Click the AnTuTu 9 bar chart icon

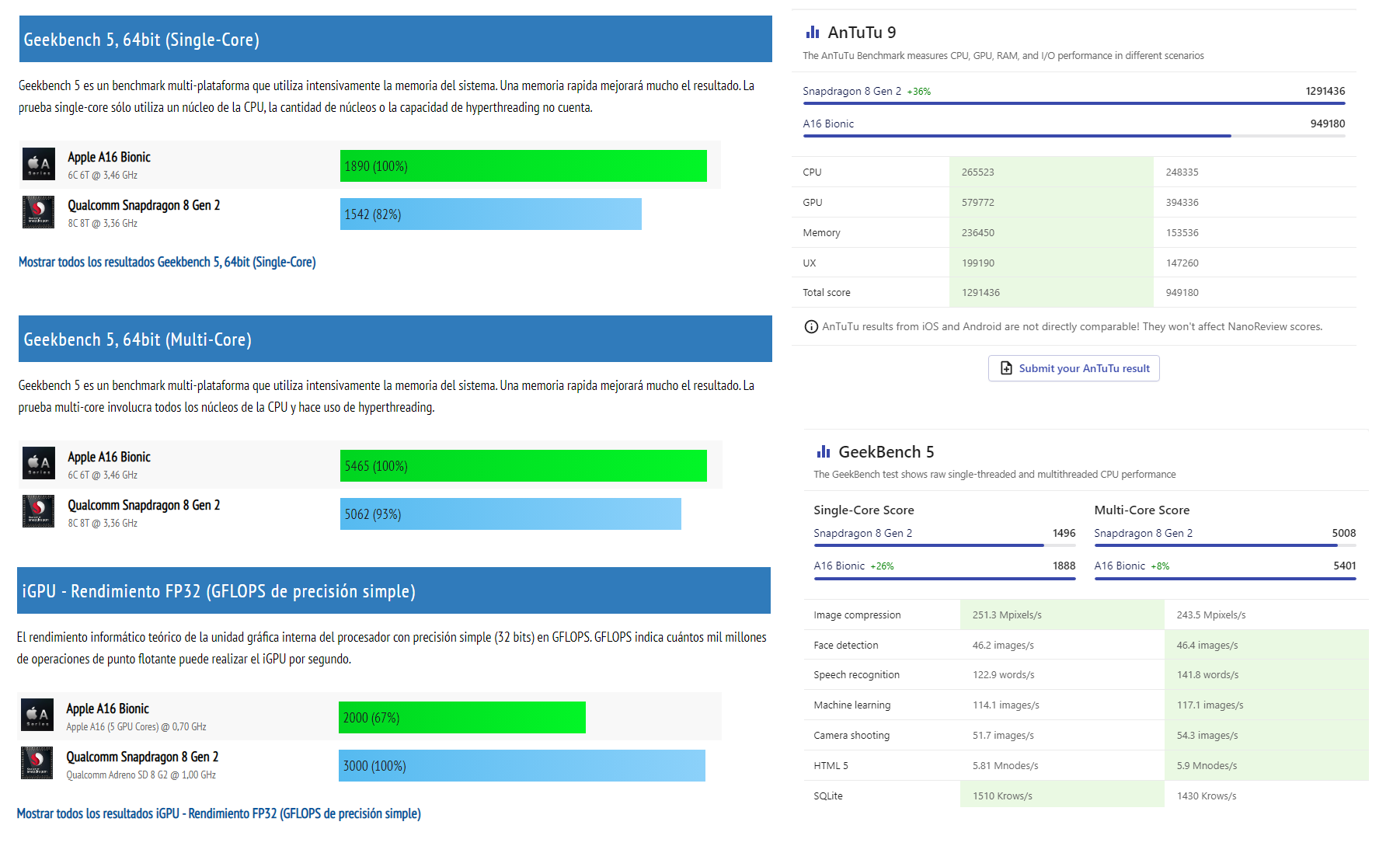pos(813,33)
